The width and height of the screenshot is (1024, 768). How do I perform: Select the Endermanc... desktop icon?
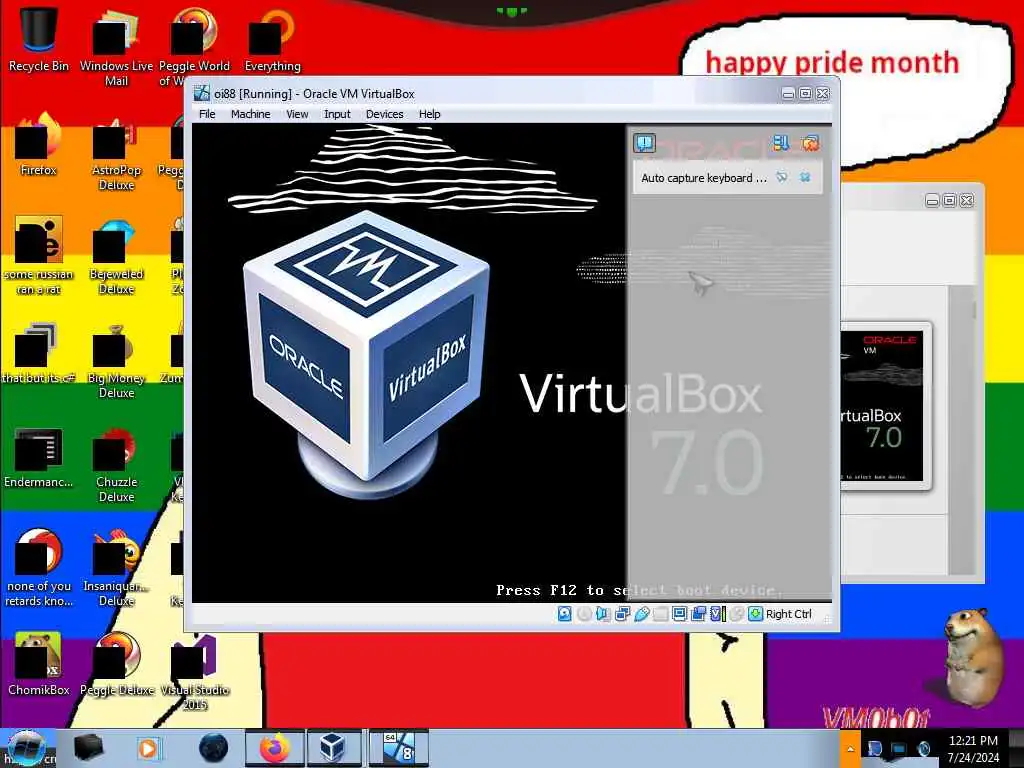point(39,457)
